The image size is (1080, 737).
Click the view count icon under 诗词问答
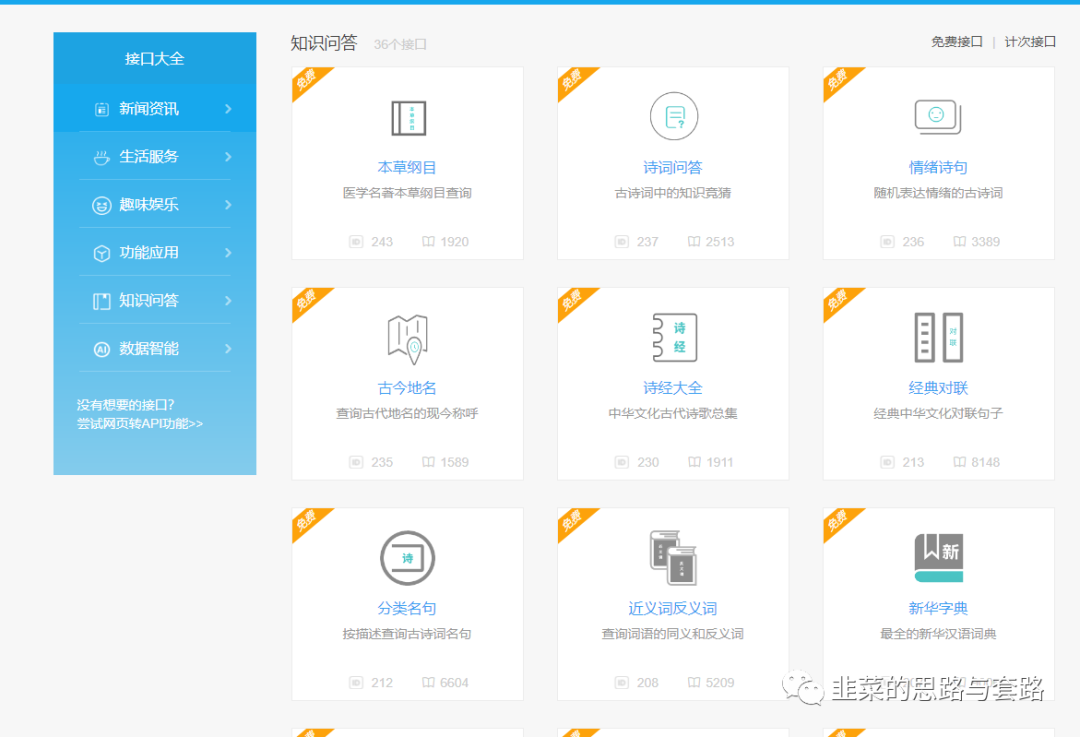(x=622, y=242)
